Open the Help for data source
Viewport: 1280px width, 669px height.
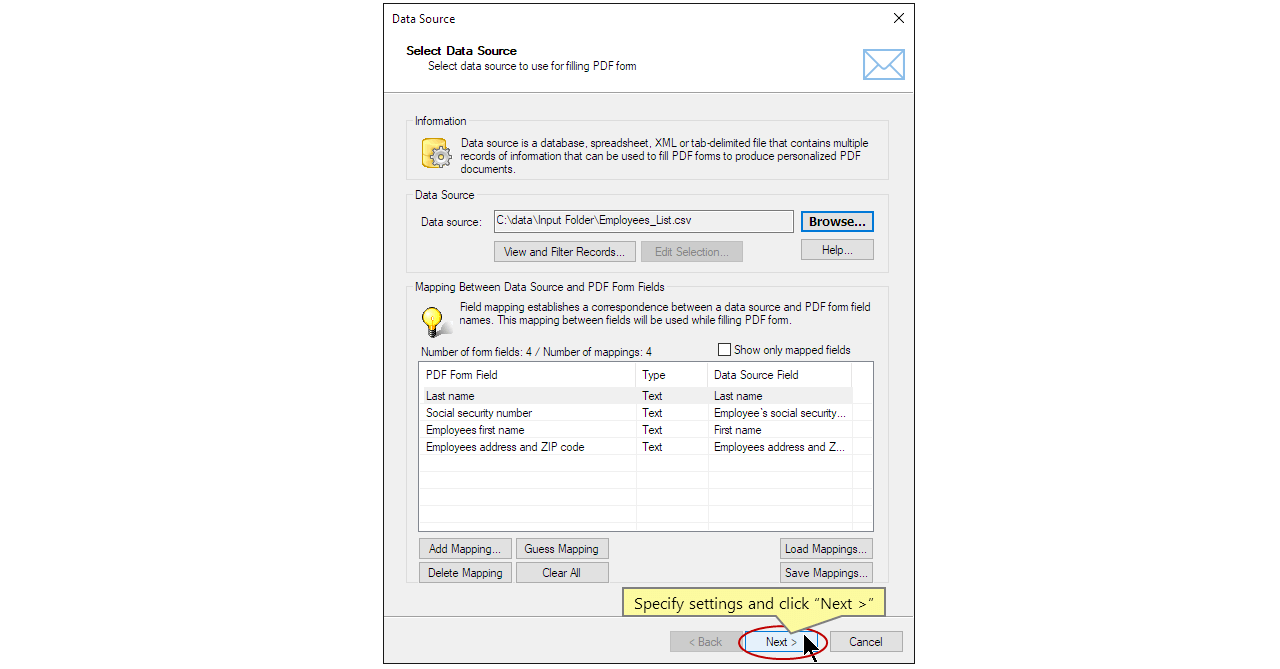837,251
